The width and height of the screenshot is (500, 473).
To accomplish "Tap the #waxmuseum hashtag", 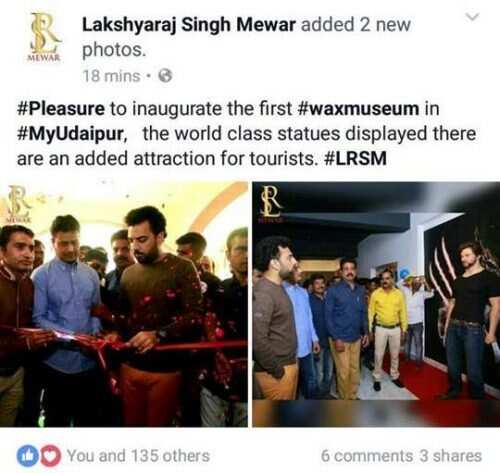I will pos(358,109).
